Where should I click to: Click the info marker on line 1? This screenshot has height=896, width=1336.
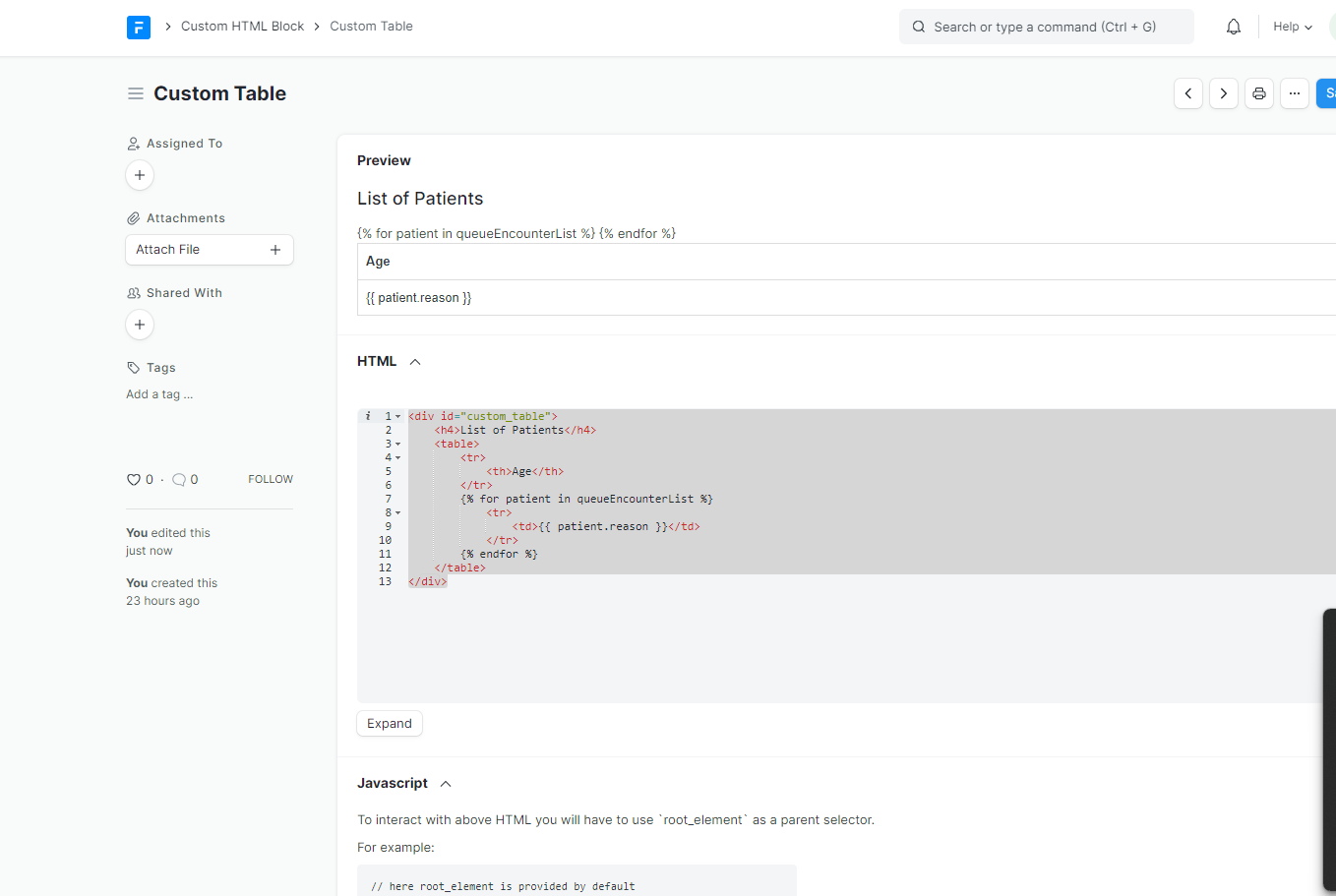[368, 416]
